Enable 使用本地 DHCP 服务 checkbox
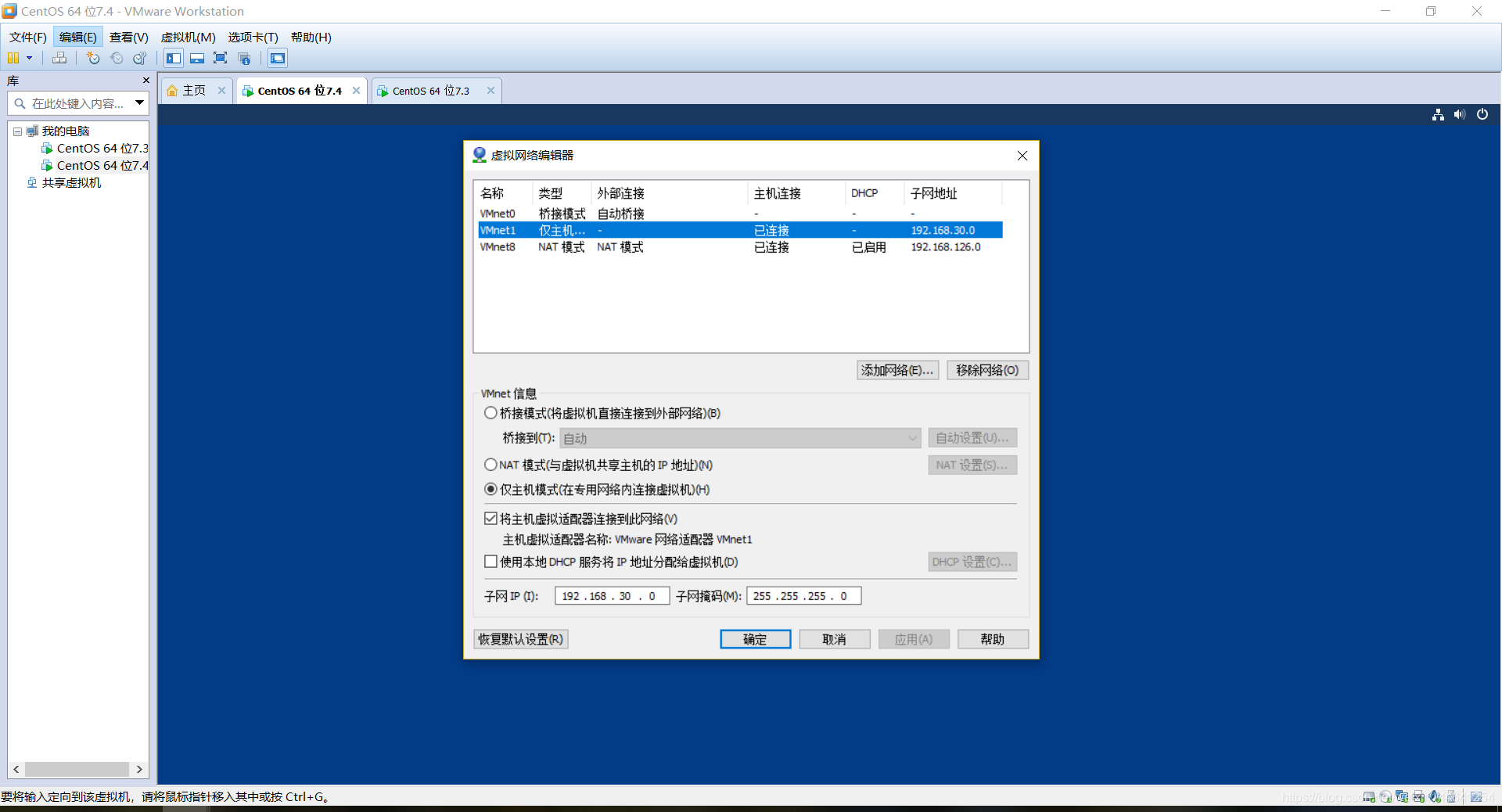Image resolution: width=1502 pixels, height=812 pixels. click(490, 561)
